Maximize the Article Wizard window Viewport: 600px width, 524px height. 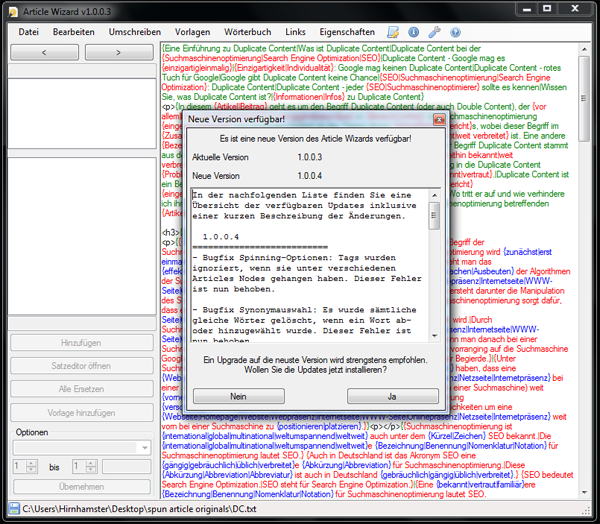[548, 8]
